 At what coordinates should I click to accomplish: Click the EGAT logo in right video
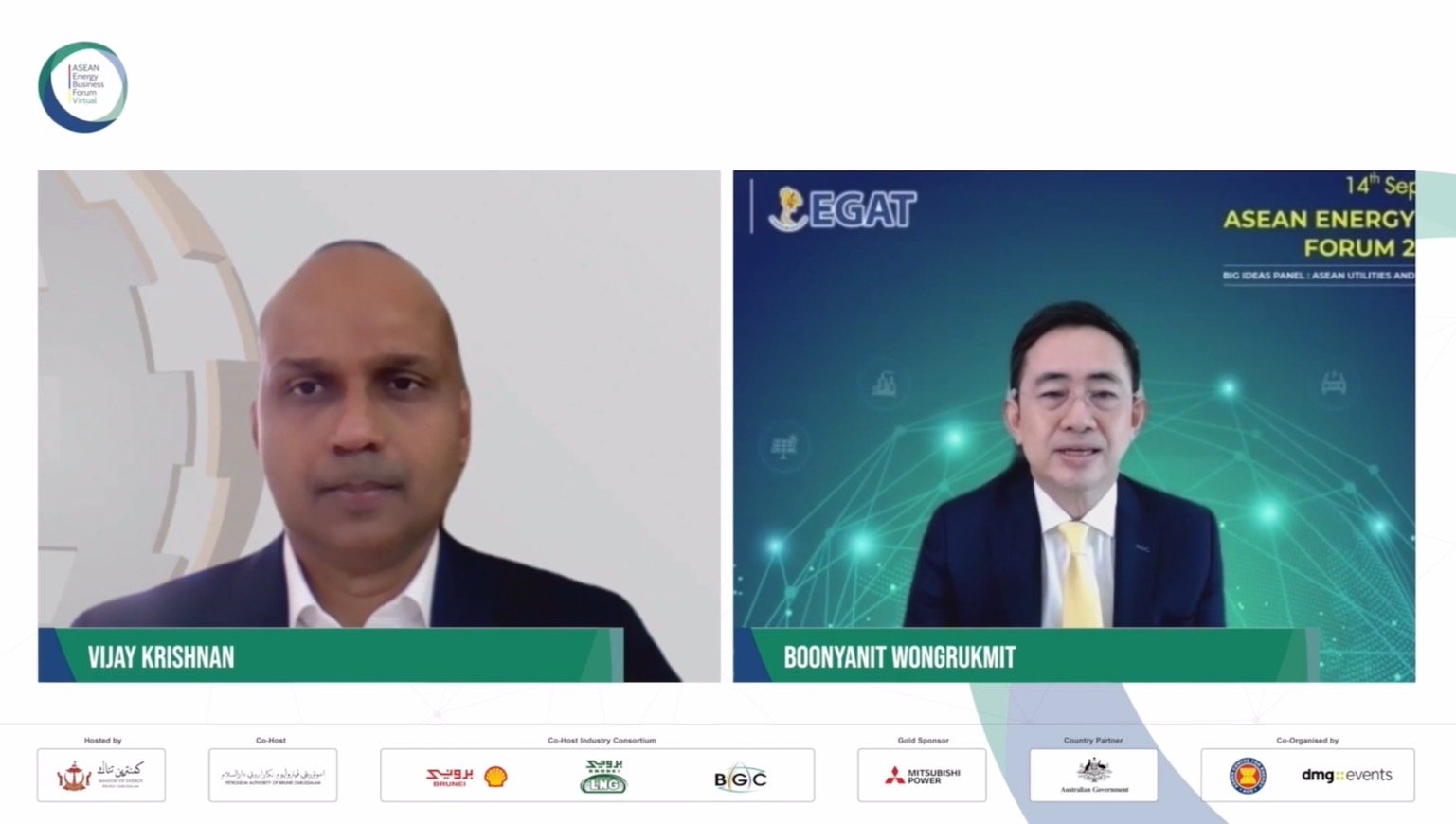point(842,208)
